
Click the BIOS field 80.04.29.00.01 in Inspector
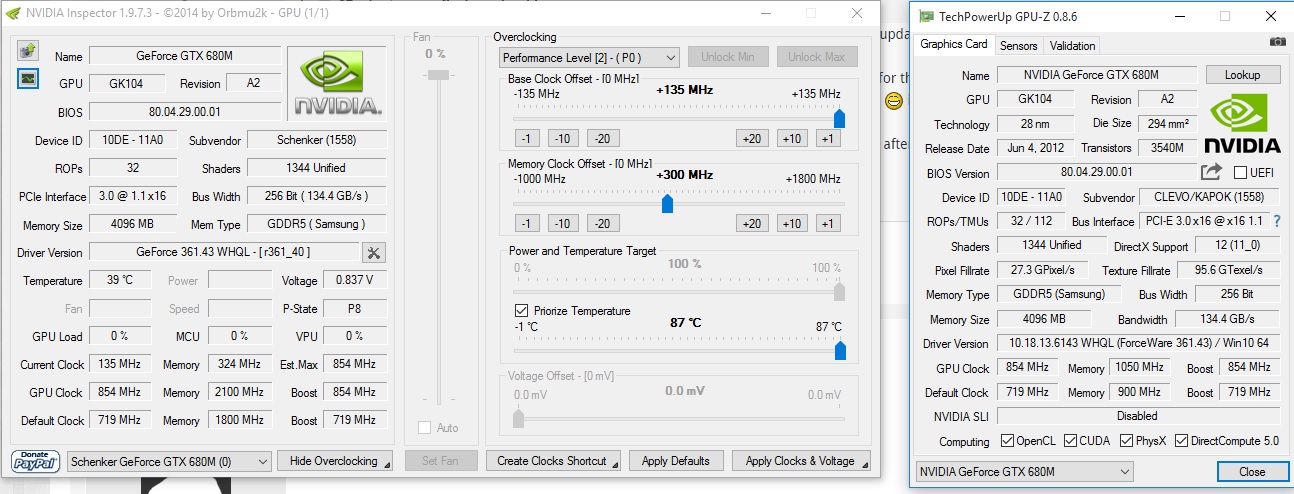[x=185, y=112]
